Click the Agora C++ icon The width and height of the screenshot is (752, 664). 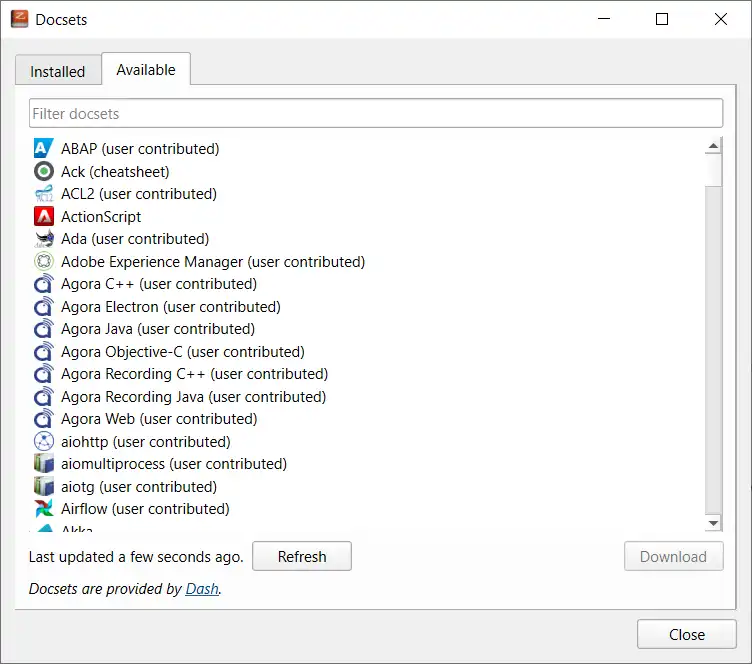[x=44, y=284]
